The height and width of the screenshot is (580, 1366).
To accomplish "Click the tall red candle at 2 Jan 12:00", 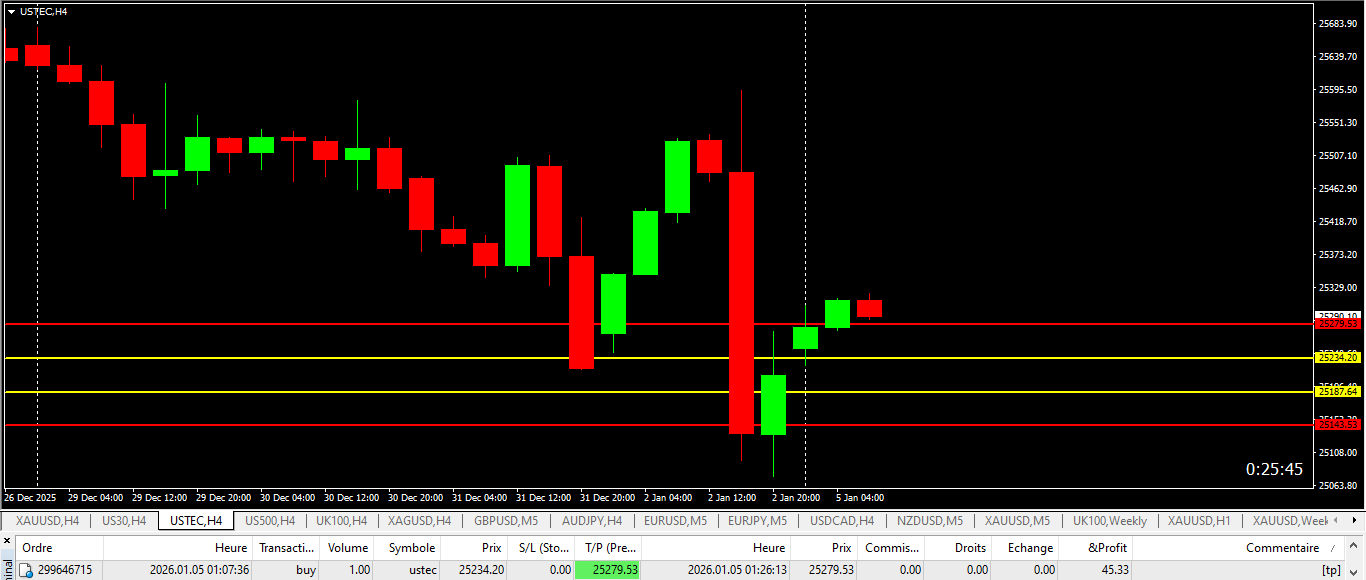I will (x=741, y=302).
